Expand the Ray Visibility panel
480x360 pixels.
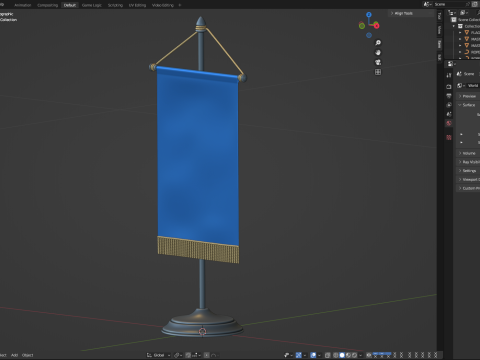(468, 162)
